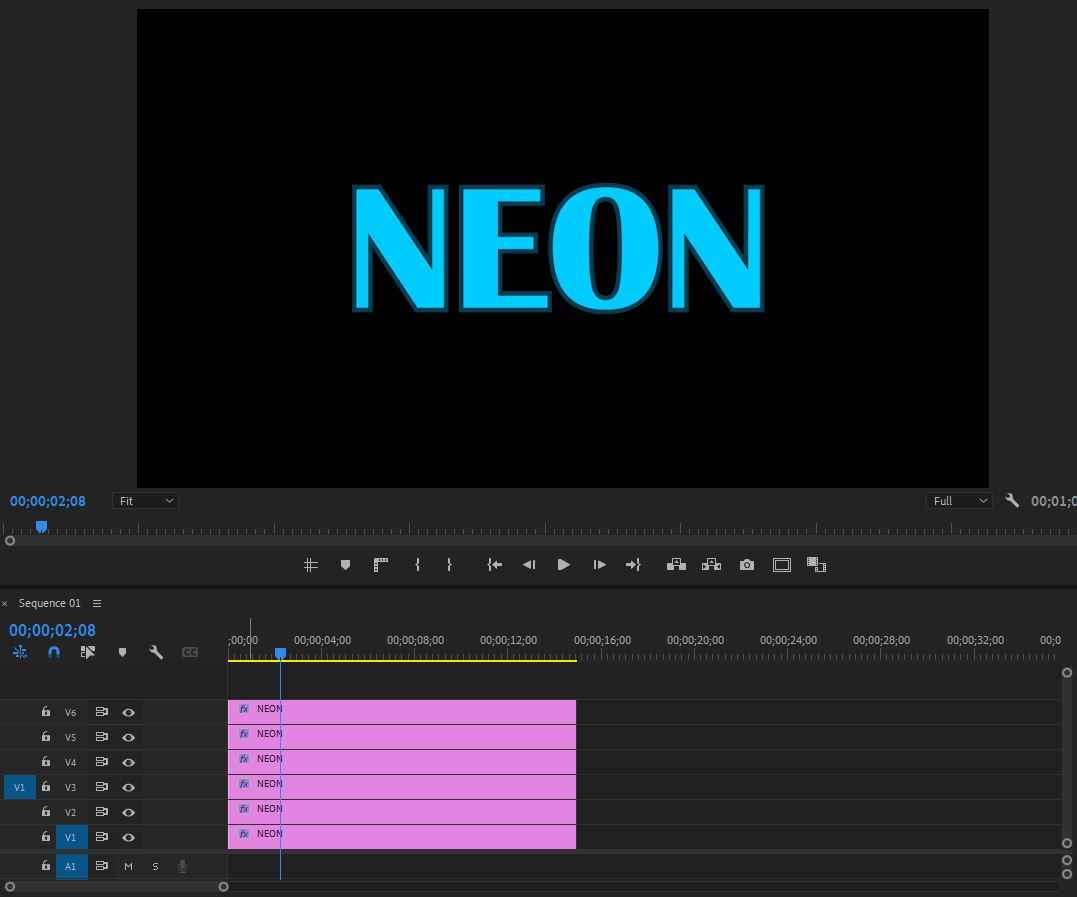Toggle sync lock on track V6
Screen dimensions: 1077x897
point(102,712)
